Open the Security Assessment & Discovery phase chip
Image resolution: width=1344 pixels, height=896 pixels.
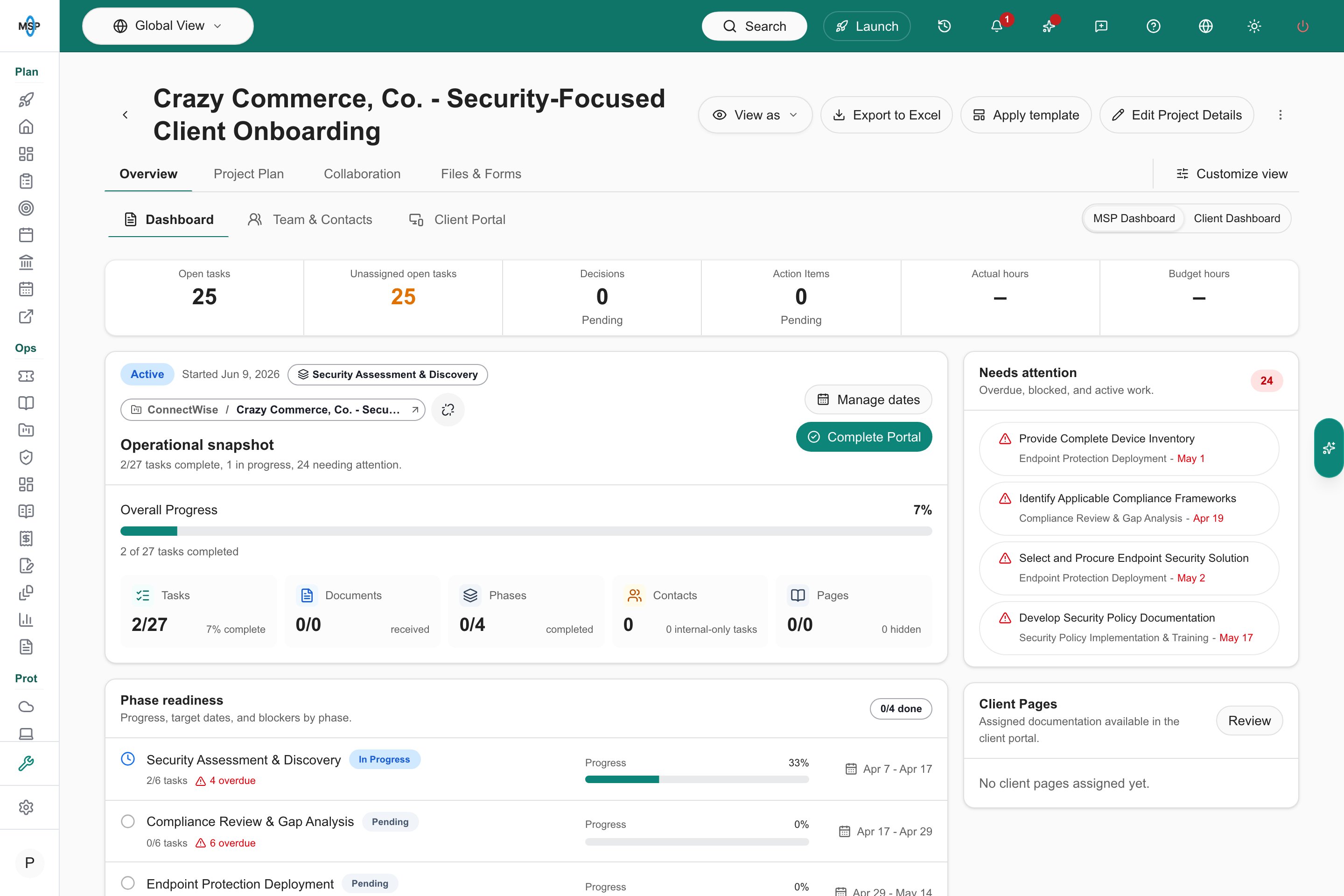[387, 374]
